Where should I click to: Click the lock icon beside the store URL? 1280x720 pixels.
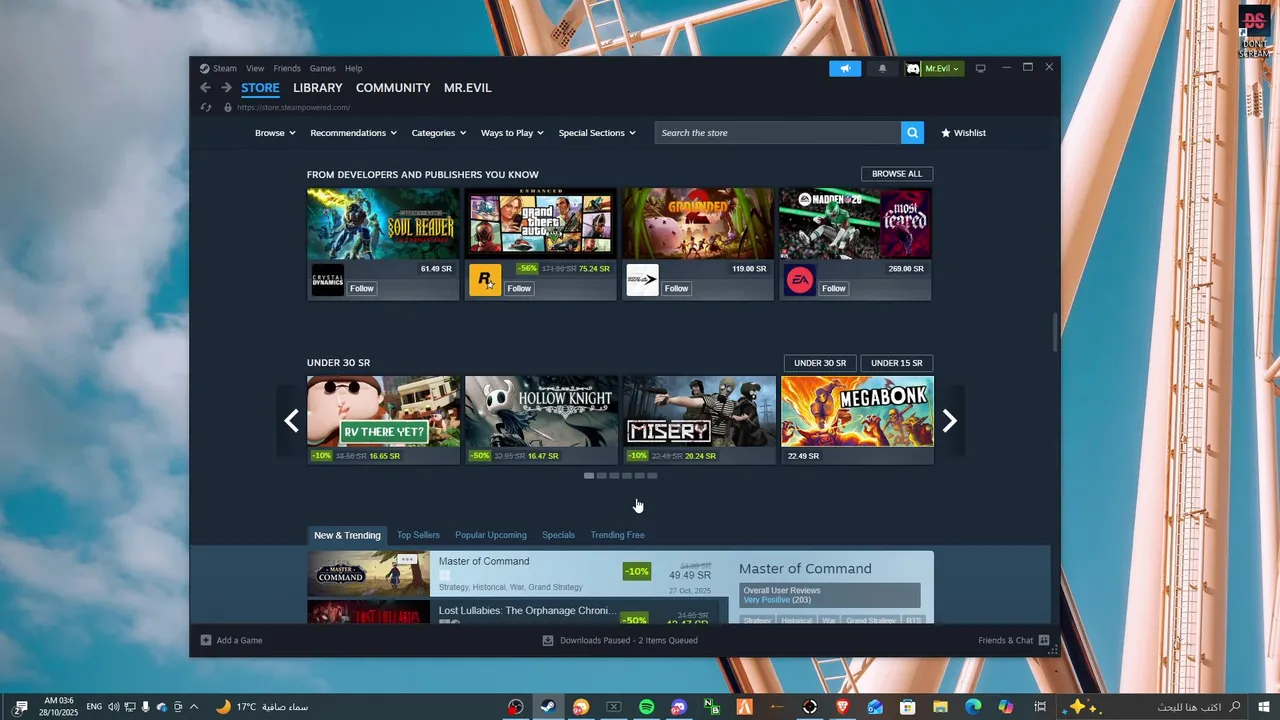pyautogui.click(x=228, y=107)
